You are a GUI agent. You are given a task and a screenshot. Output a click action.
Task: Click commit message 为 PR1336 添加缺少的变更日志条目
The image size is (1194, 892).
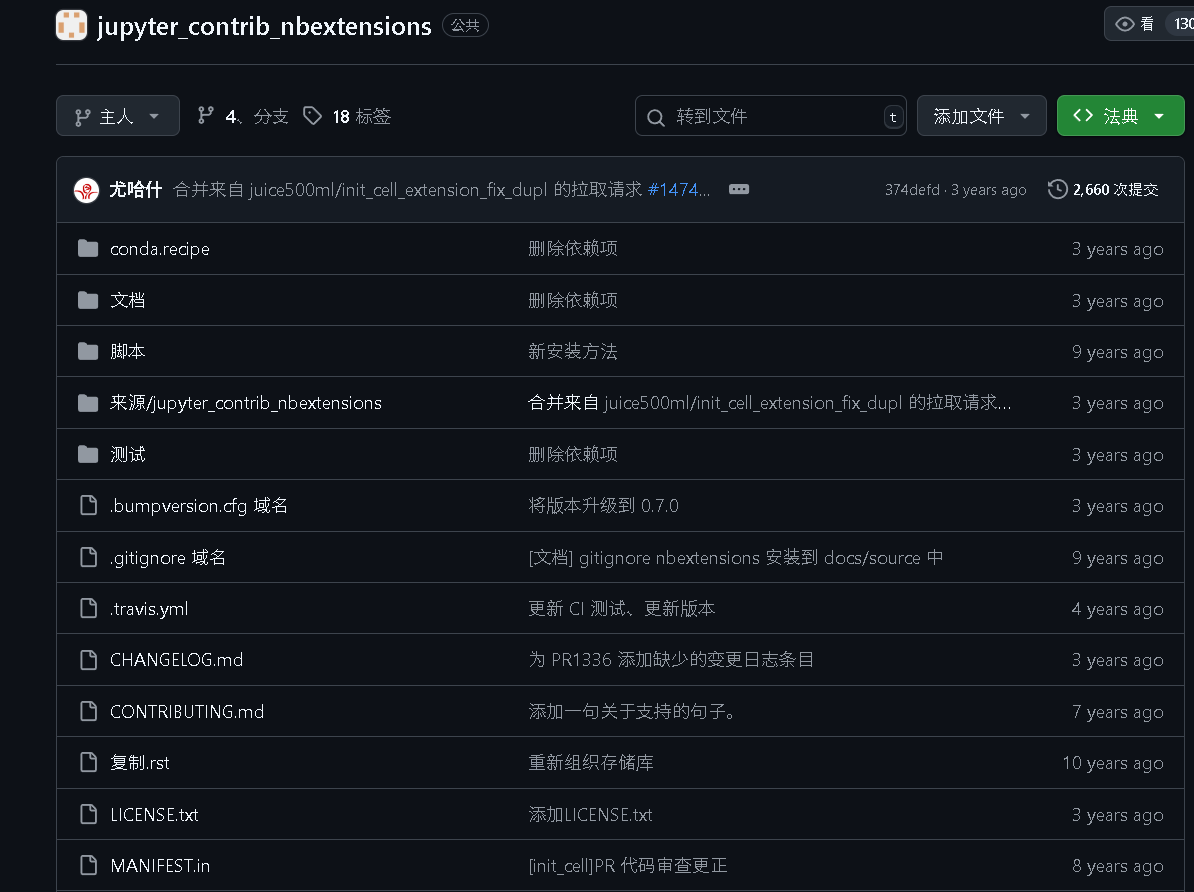tap(671, 660)
